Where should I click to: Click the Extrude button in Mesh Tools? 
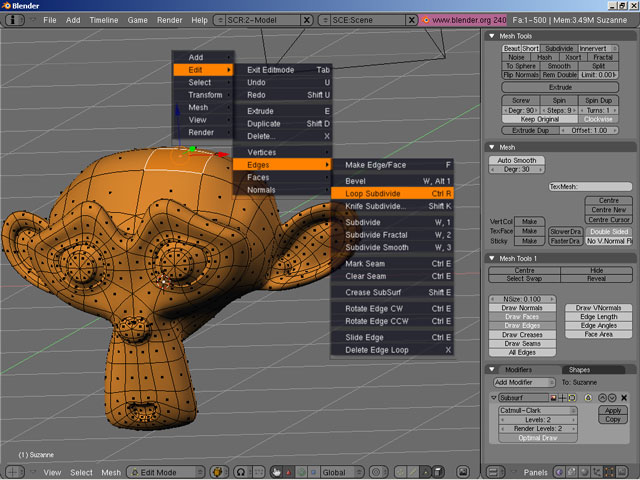pos(560,87)
